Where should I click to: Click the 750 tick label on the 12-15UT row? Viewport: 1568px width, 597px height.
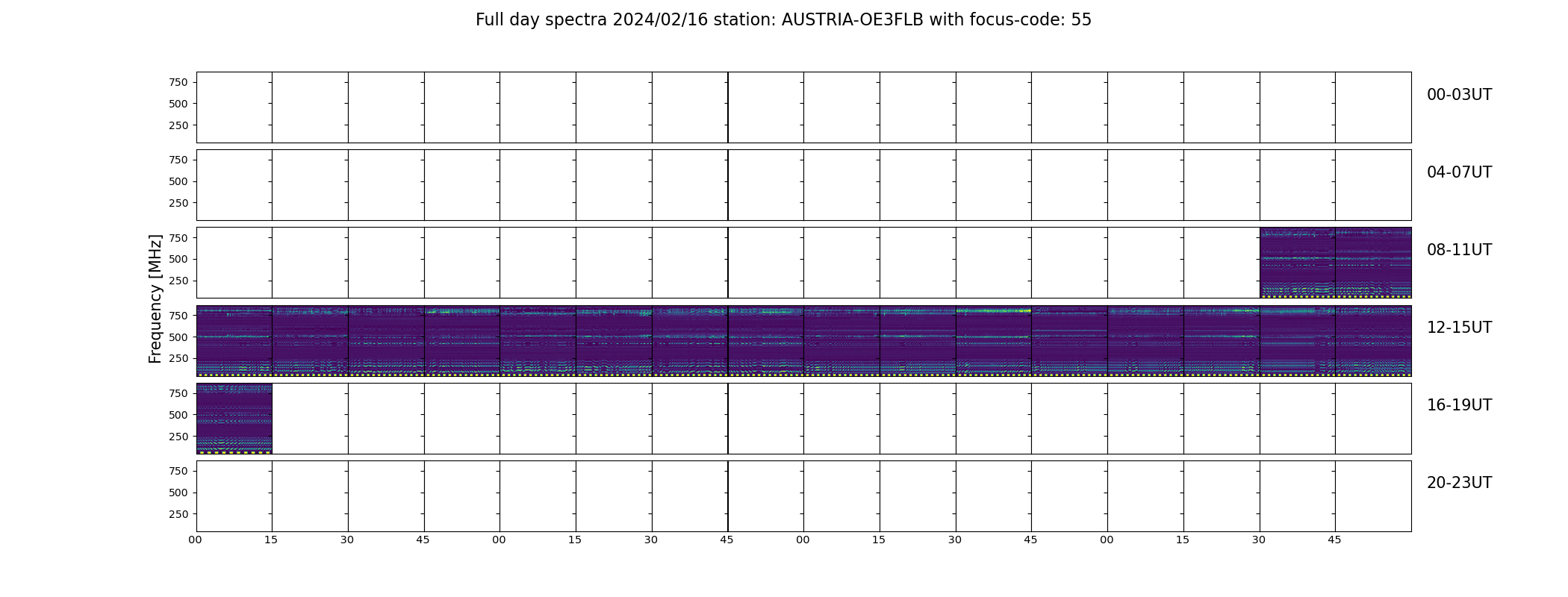178,316
